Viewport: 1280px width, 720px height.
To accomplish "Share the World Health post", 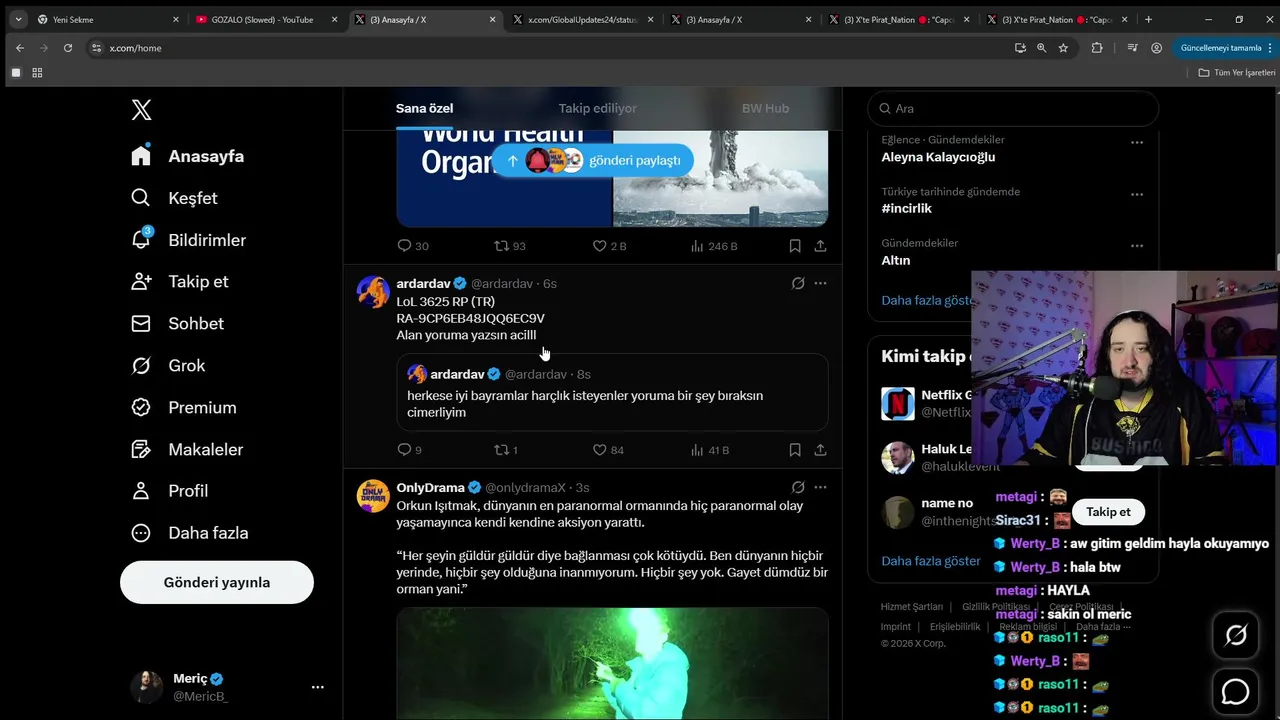I will 820,246.
